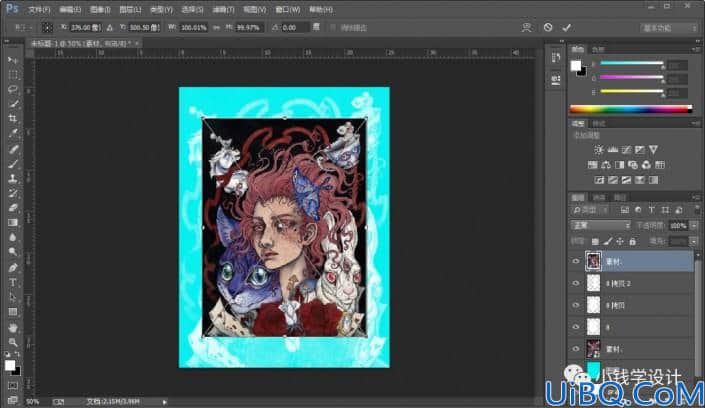Toggle relative positioning triangle icon

[110, 27]
